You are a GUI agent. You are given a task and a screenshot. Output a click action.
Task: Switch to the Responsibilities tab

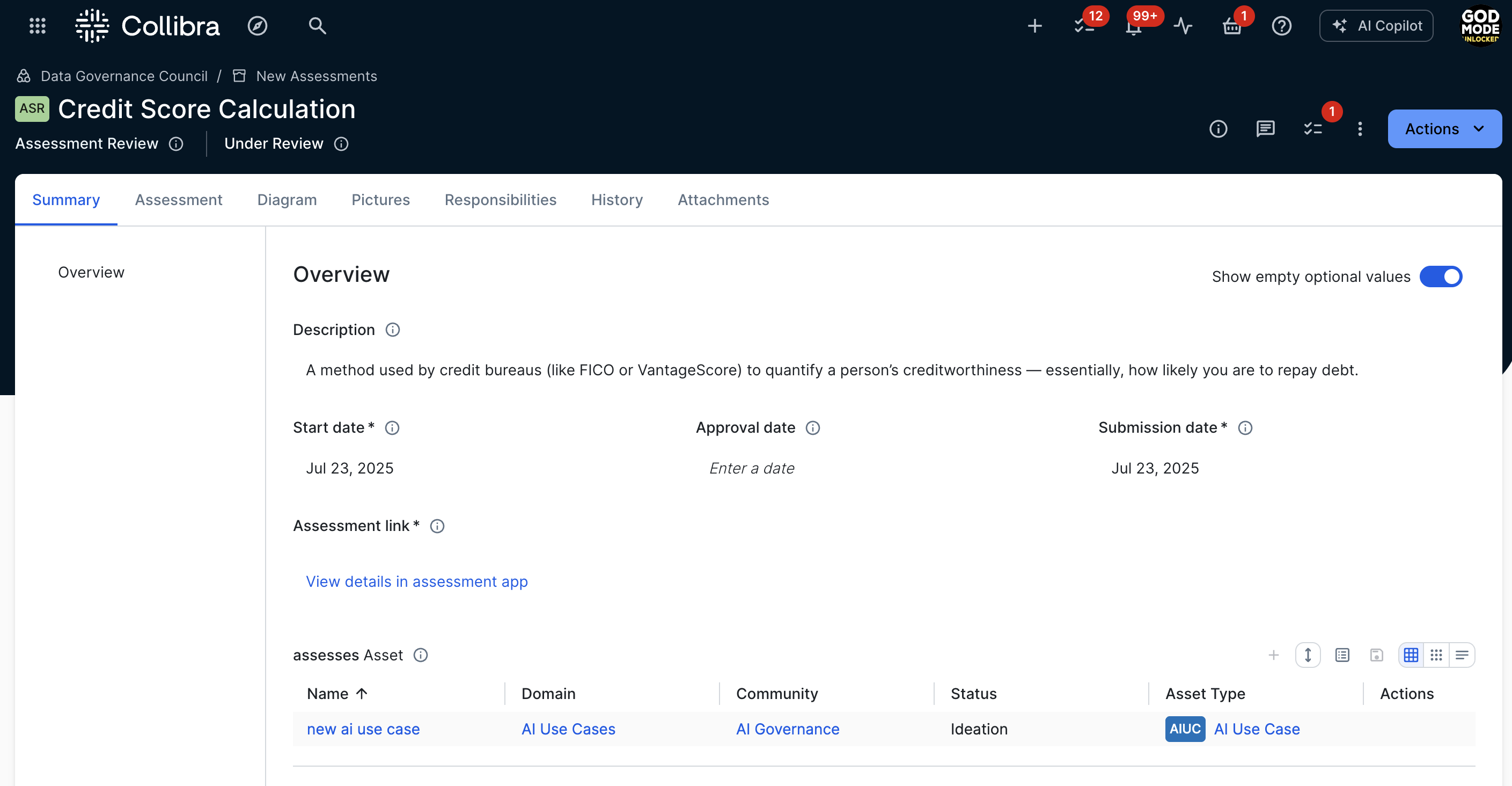[x=500, y=200]
